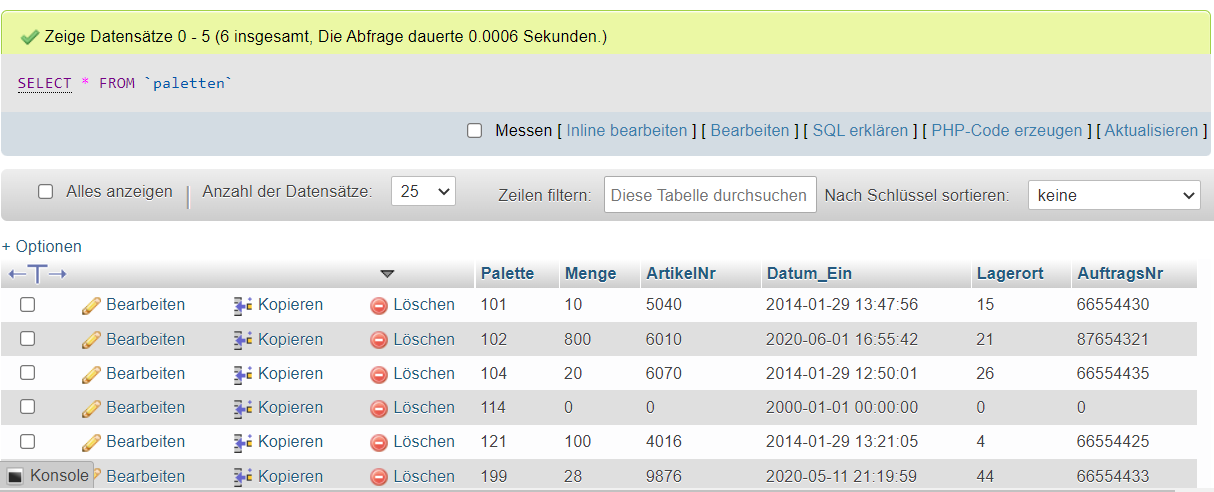Click the Bearbeiten link above the table
Screen dimensions: 1214x492
pyautogui.click(x=750, y=131)
